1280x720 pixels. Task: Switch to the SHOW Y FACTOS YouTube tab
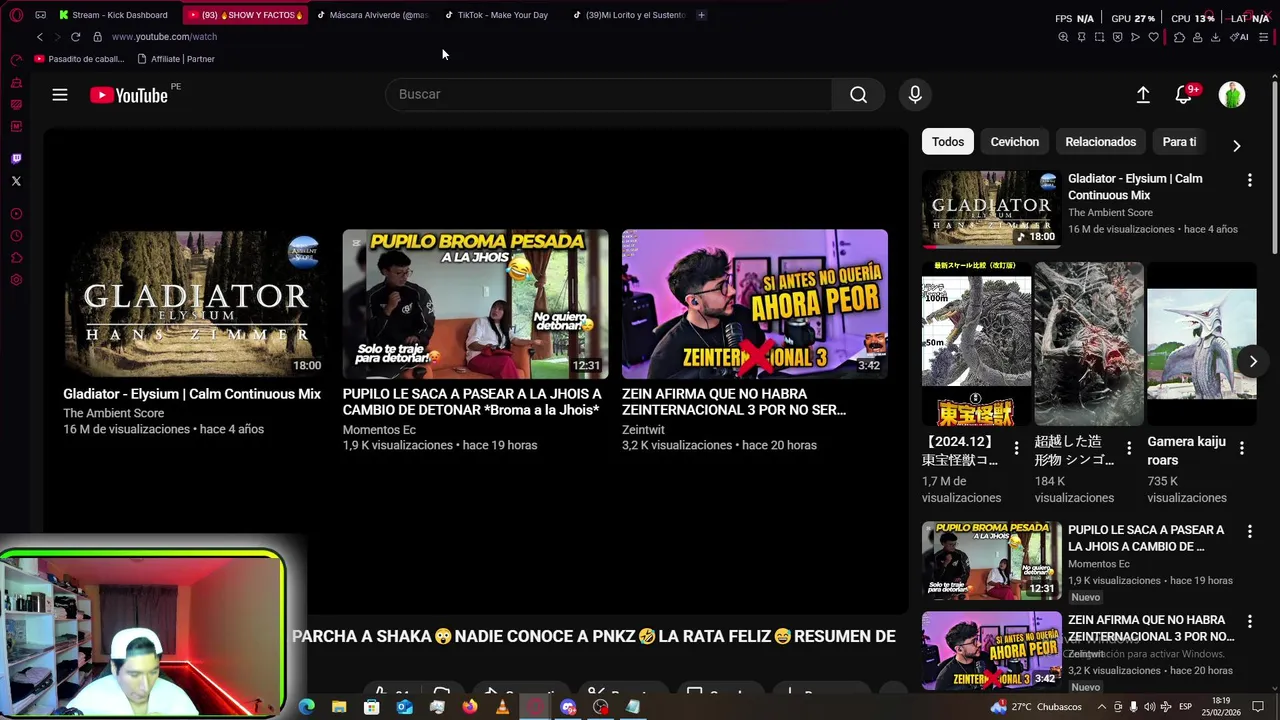point(245,15)
